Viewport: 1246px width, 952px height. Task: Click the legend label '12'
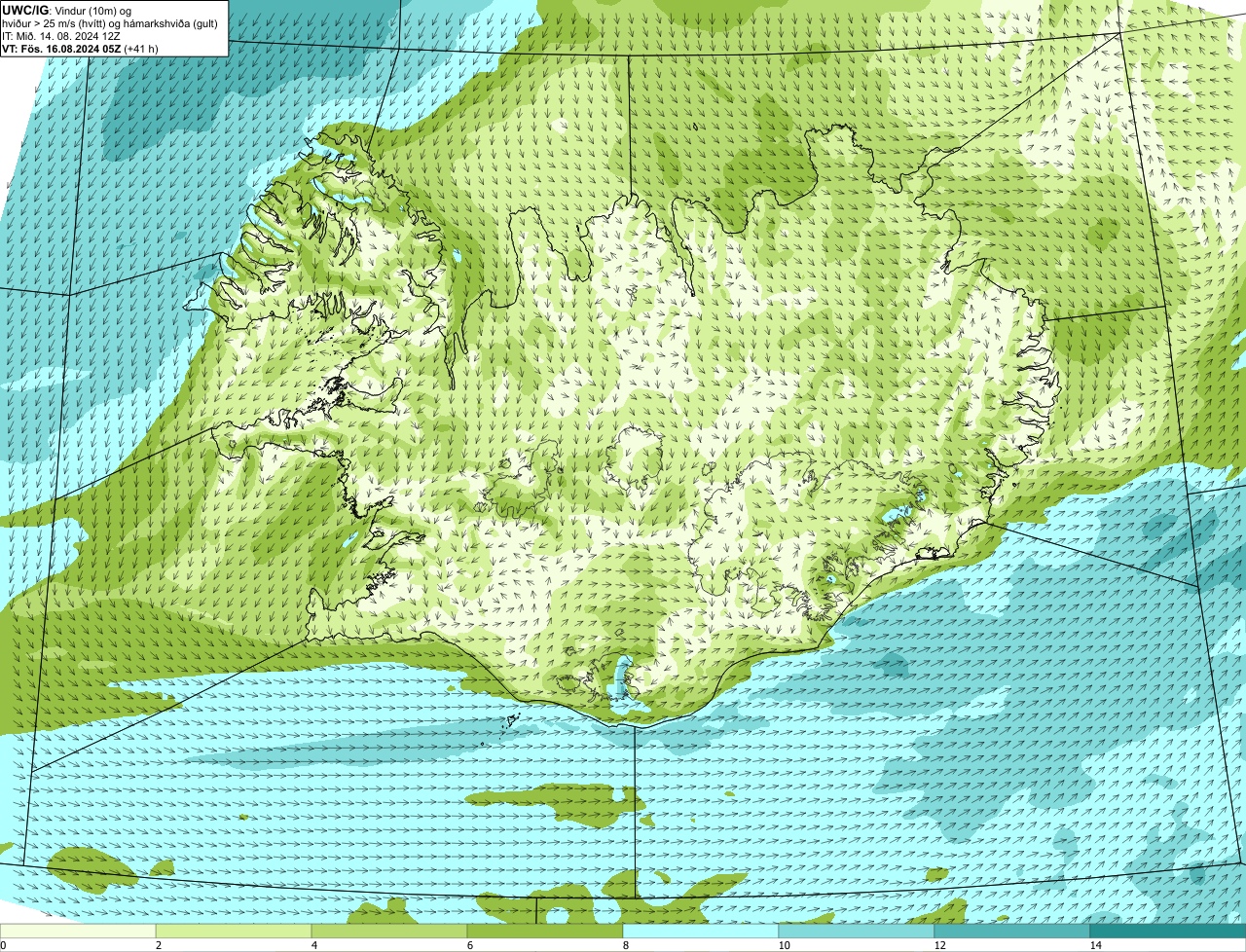click(x=939, y=945)
